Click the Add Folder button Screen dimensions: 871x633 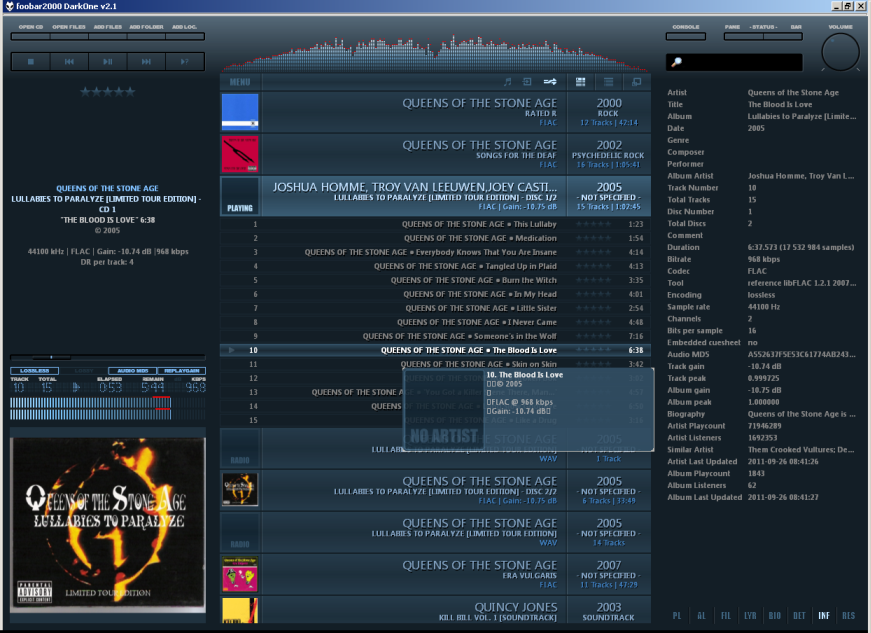coord(147,36)
